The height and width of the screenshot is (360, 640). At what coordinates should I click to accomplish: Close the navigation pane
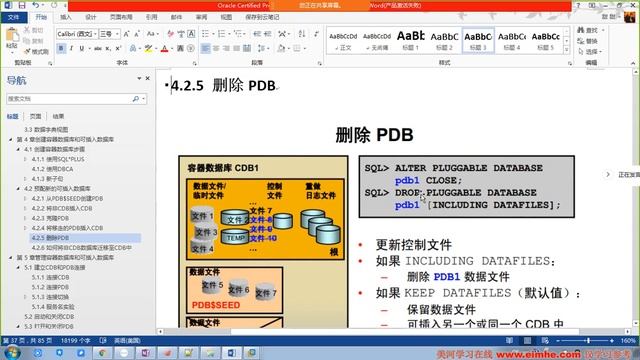coord(148,78)
